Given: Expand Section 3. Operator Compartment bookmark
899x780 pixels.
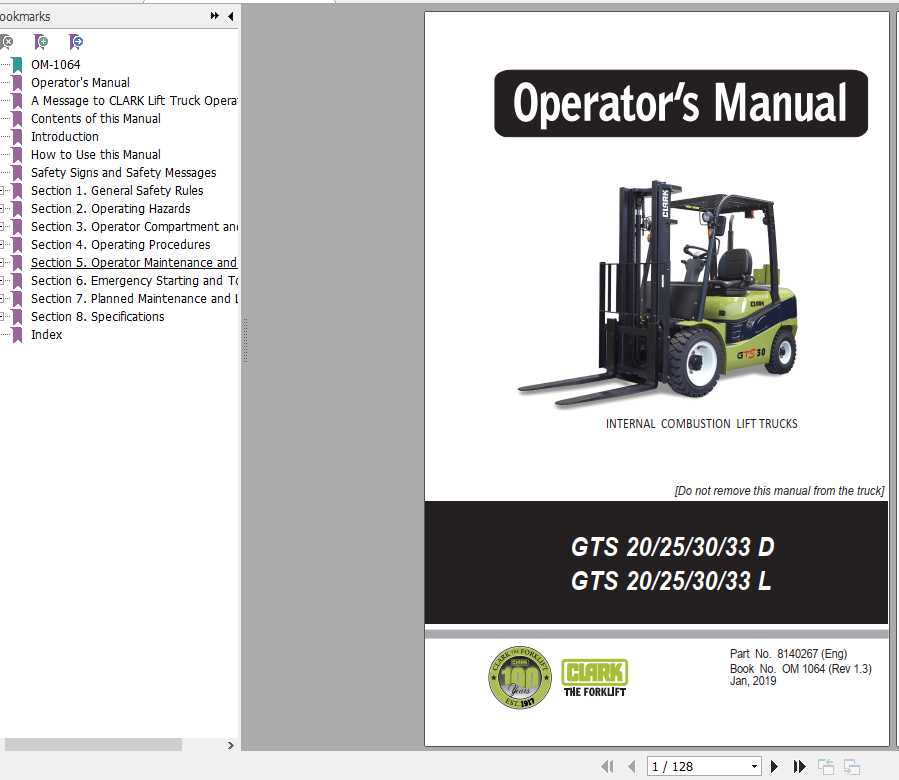Looking at the screenshot, I should tap(2, 227).
